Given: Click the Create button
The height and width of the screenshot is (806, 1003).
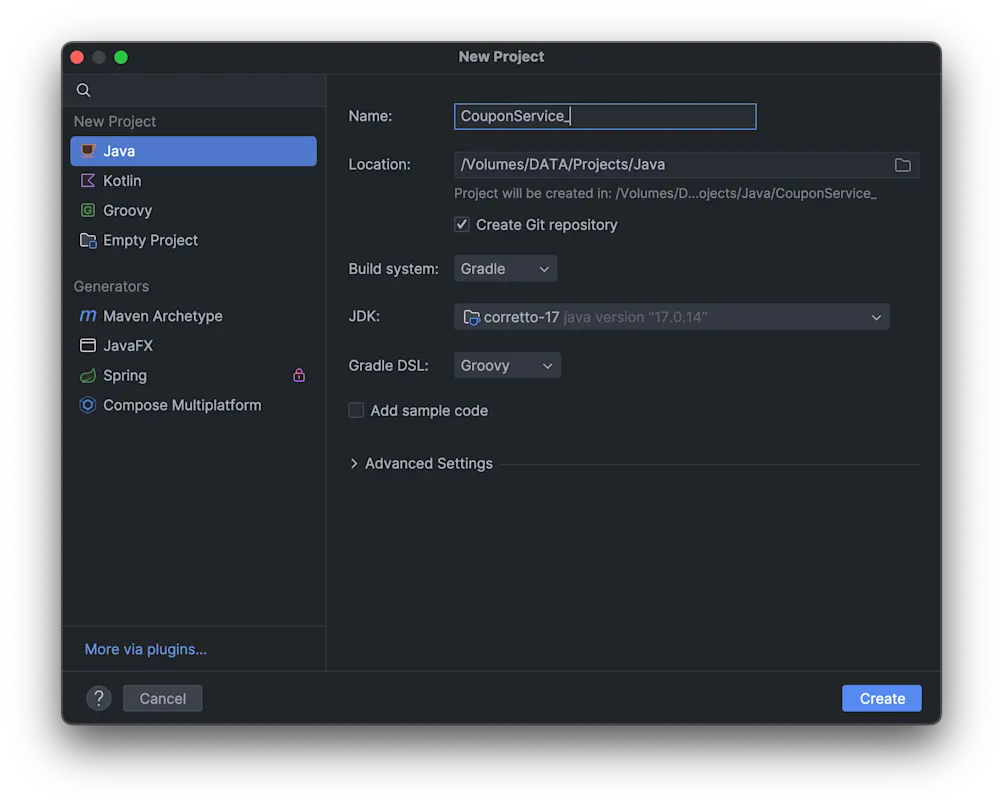Looking at the screenshot, I should click(881, 698).
